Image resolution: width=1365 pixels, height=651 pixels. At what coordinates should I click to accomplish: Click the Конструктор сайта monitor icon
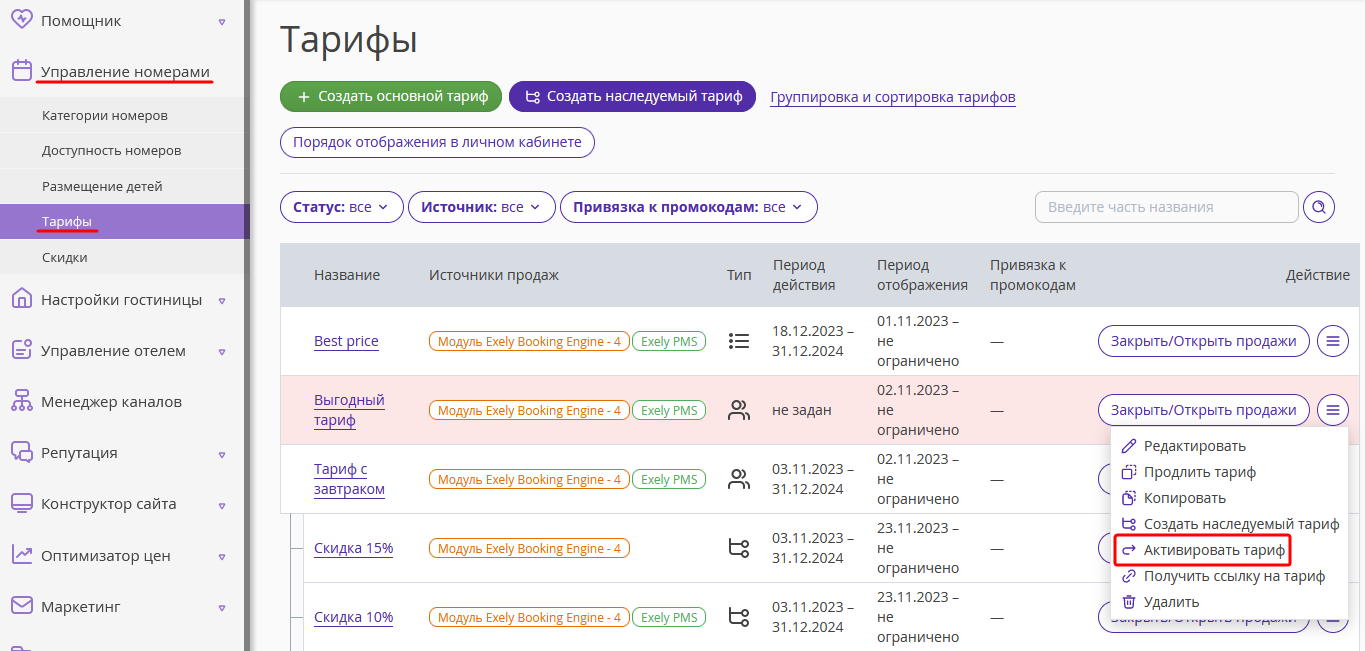pyautogui.click(x=22, y=504)
